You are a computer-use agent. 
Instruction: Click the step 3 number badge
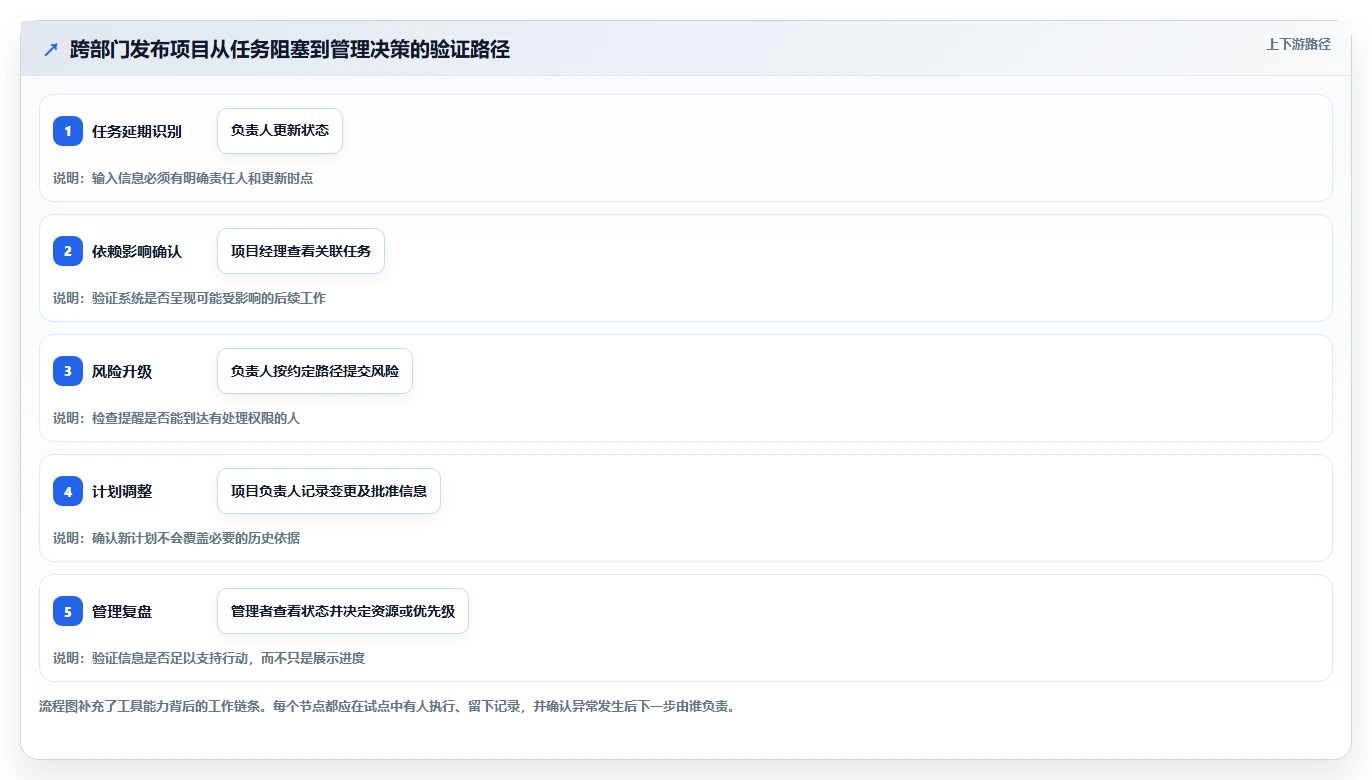[x=68, y=371]
